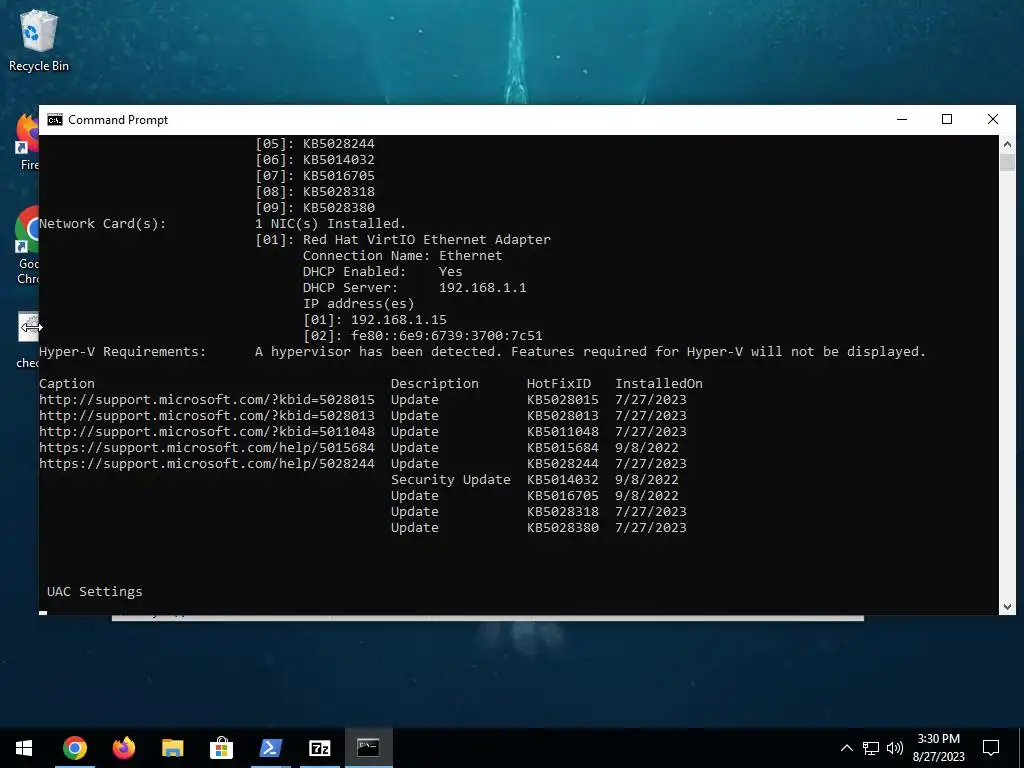Screen dimensions: 1024x768
Task: Click KB5028318 in the hotfix table
Action: (563, 512)
